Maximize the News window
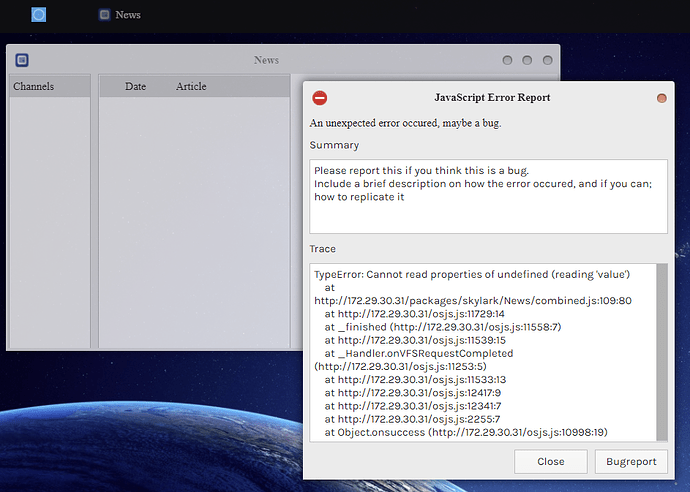The image size is (690, 492). tap(527, 60)
